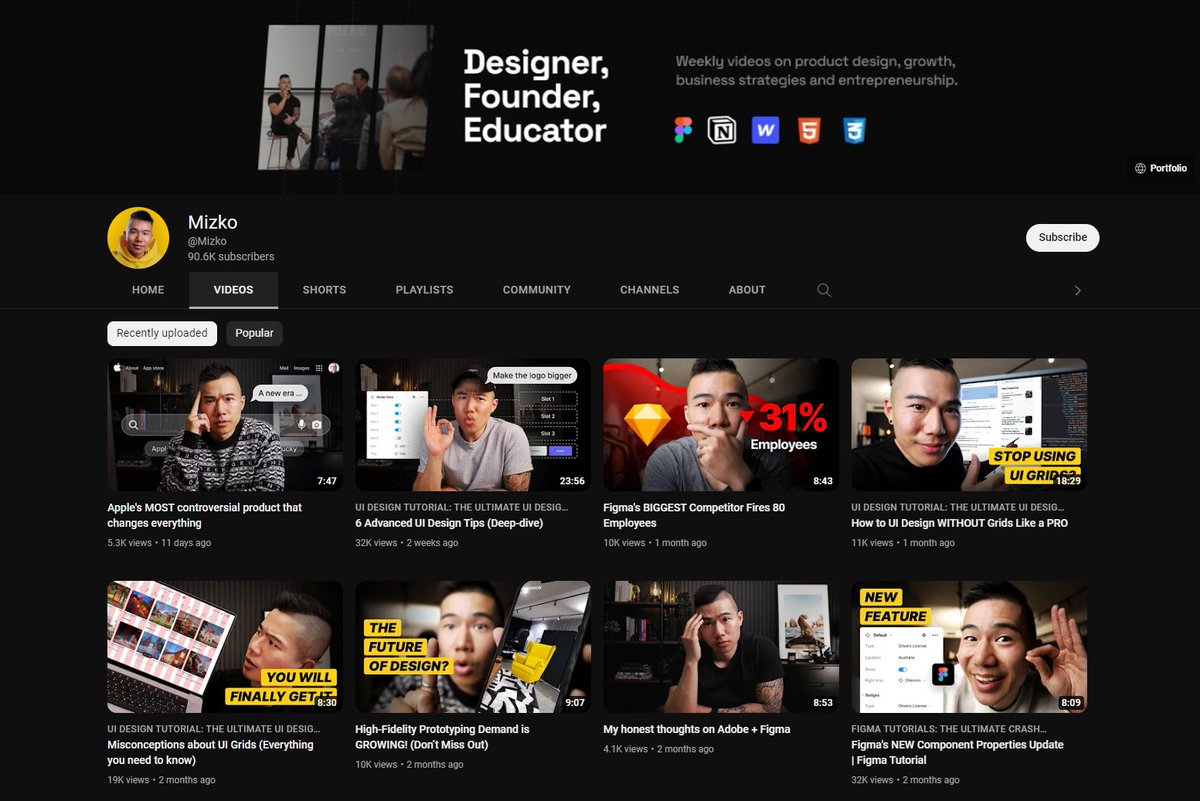Click the Figma icon in the banner
1200x801 pixels.
tap(683, 130)
